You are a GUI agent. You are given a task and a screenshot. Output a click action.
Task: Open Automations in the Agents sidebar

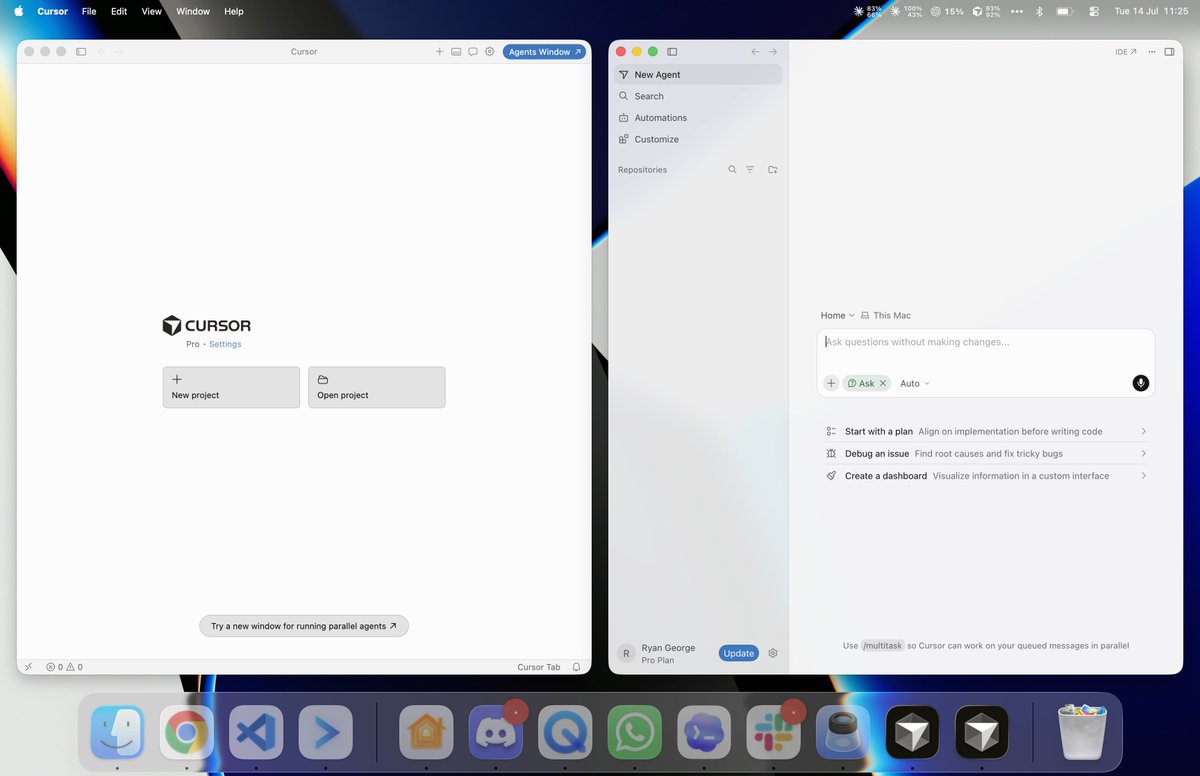pyautogui.click(x=698, y=118)
